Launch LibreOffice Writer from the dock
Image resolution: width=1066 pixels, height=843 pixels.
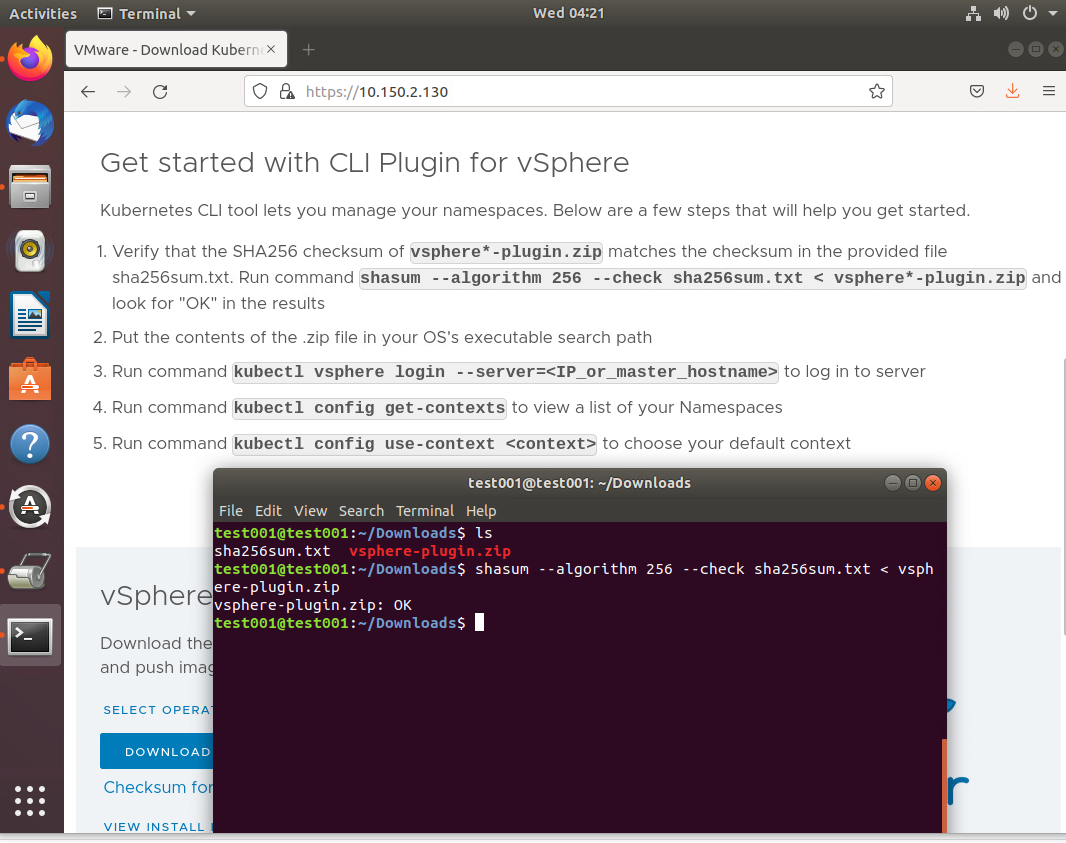tap(30, 314)
